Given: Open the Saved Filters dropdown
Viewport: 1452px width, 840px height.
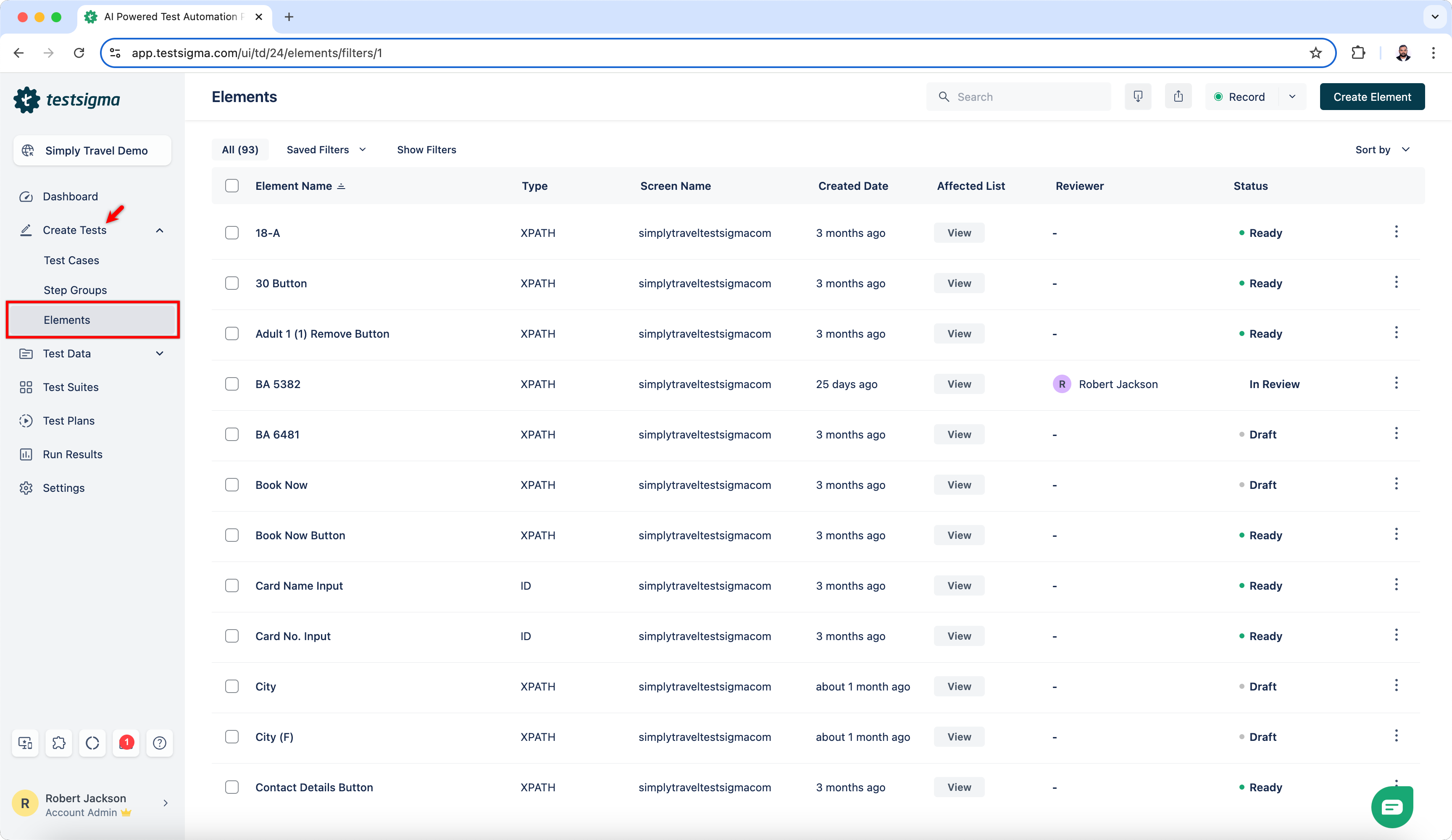Looking at the screenshot, I should point(326,150).
